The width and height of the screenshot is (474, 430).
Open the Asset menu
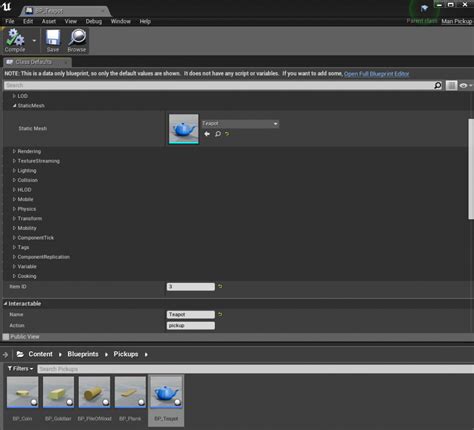[x=49, y=21]
